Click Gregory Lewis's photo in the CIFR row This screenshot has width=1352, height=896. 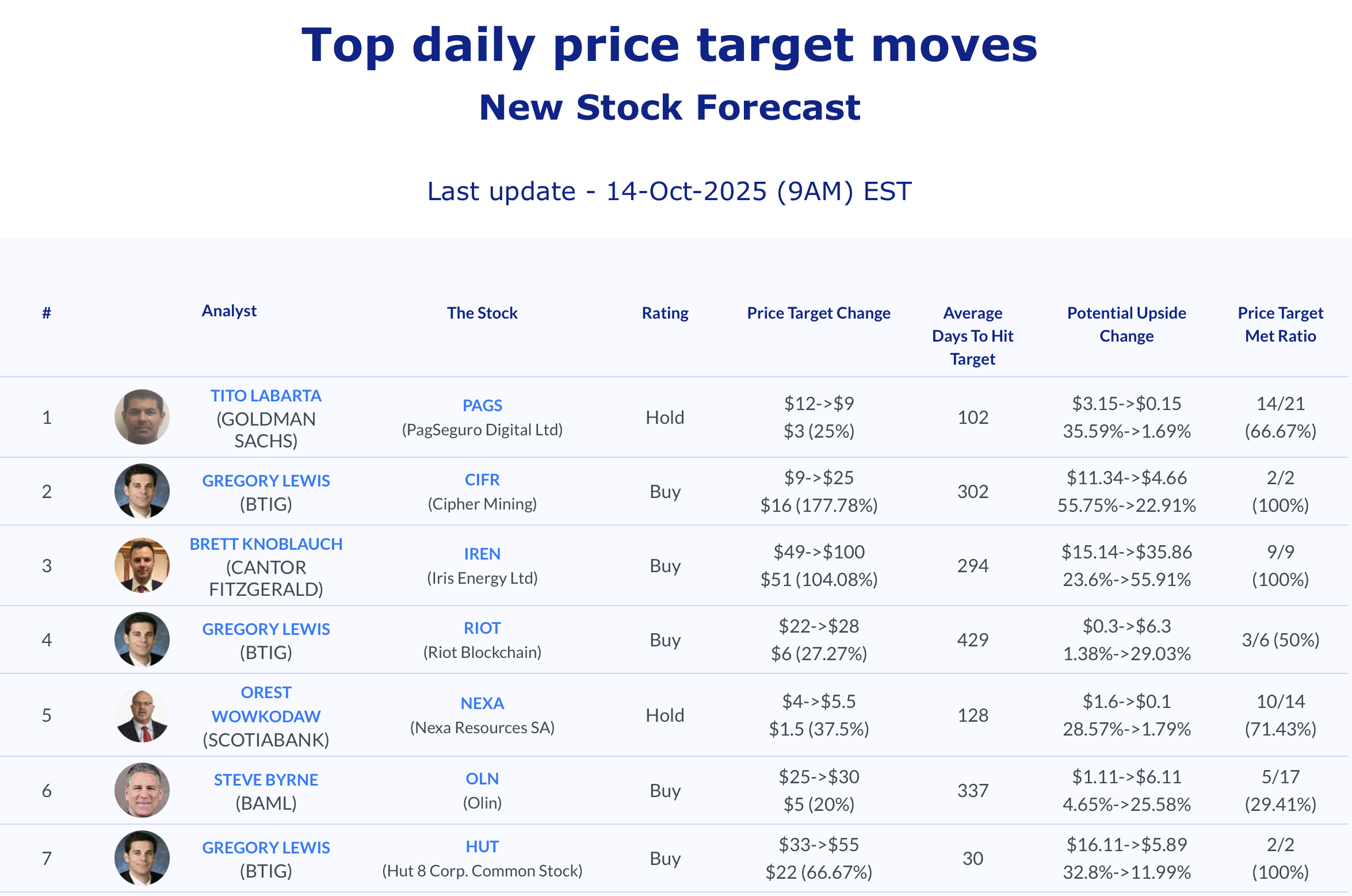pyautogui.click(x=142, y=491)
